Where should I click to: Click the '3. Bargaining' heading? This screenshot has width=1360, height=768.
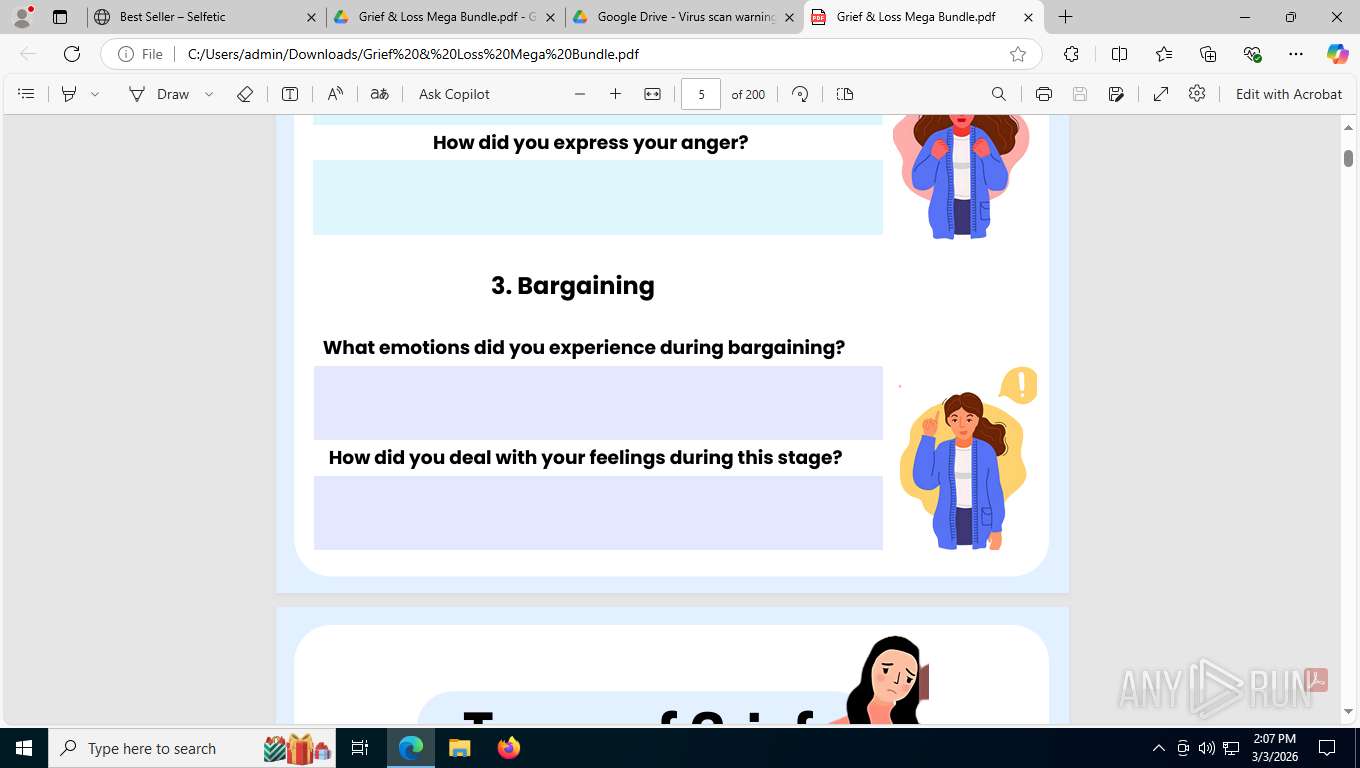573,286
